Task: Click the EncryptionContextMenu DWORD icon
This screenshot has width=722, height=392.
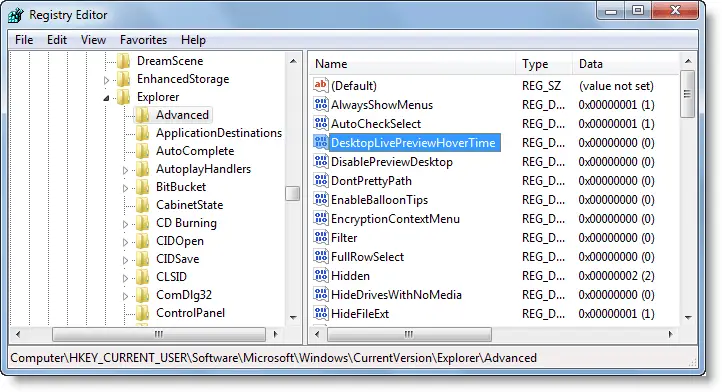Action: point(320,218)
